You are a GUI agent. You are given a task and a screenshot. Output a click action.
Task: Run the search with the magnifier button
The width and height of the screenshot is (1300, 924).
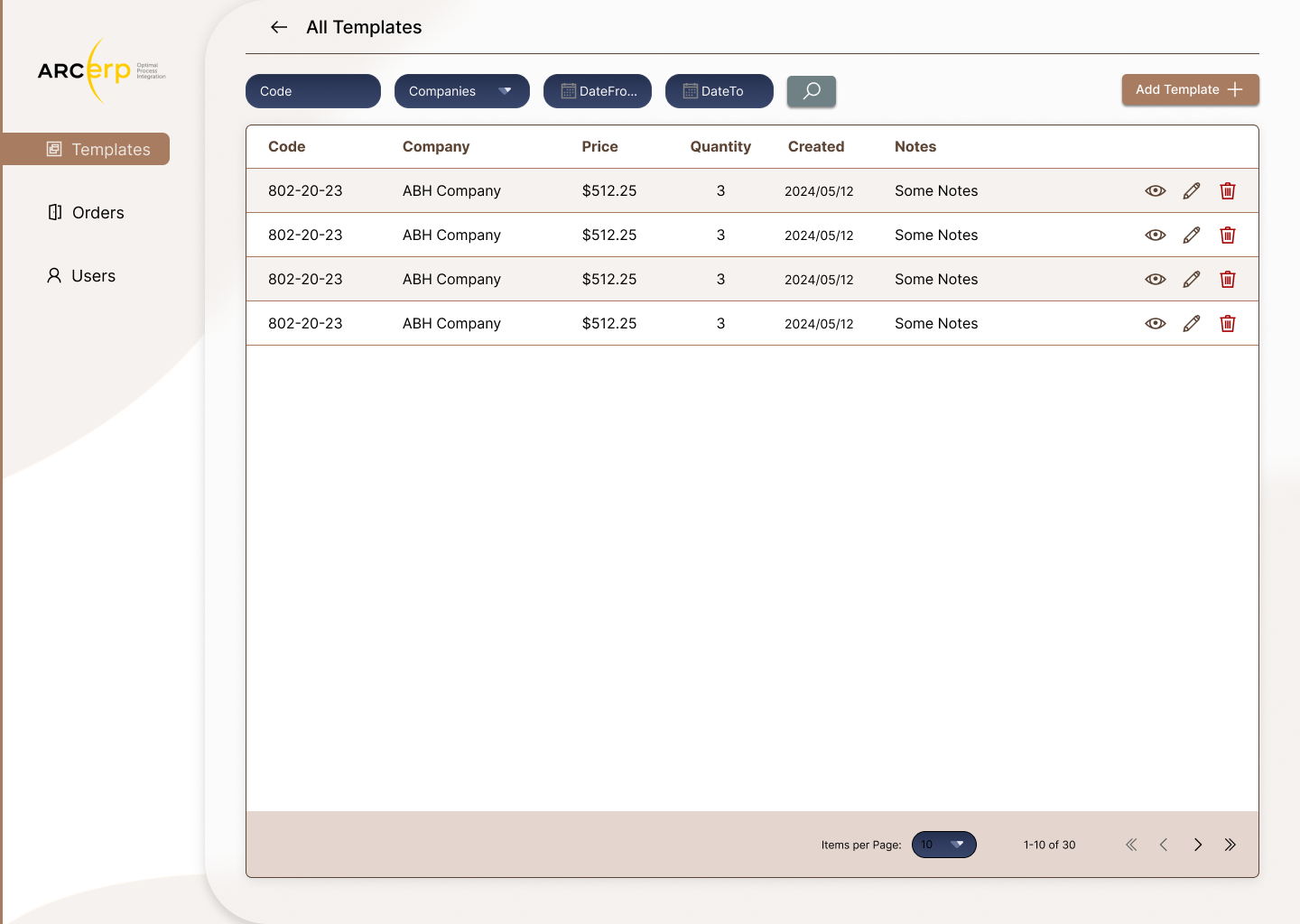[x=812, y=91]
